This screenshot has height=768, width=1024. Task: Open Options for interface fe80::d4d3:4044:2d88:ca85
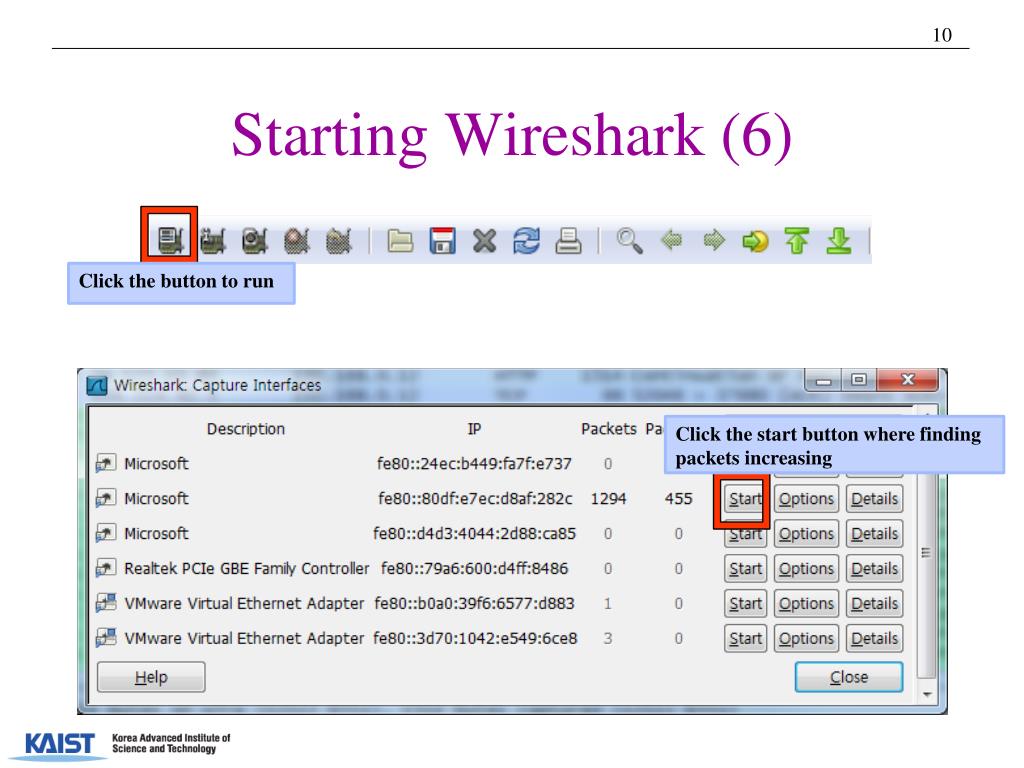pos(807,534)
